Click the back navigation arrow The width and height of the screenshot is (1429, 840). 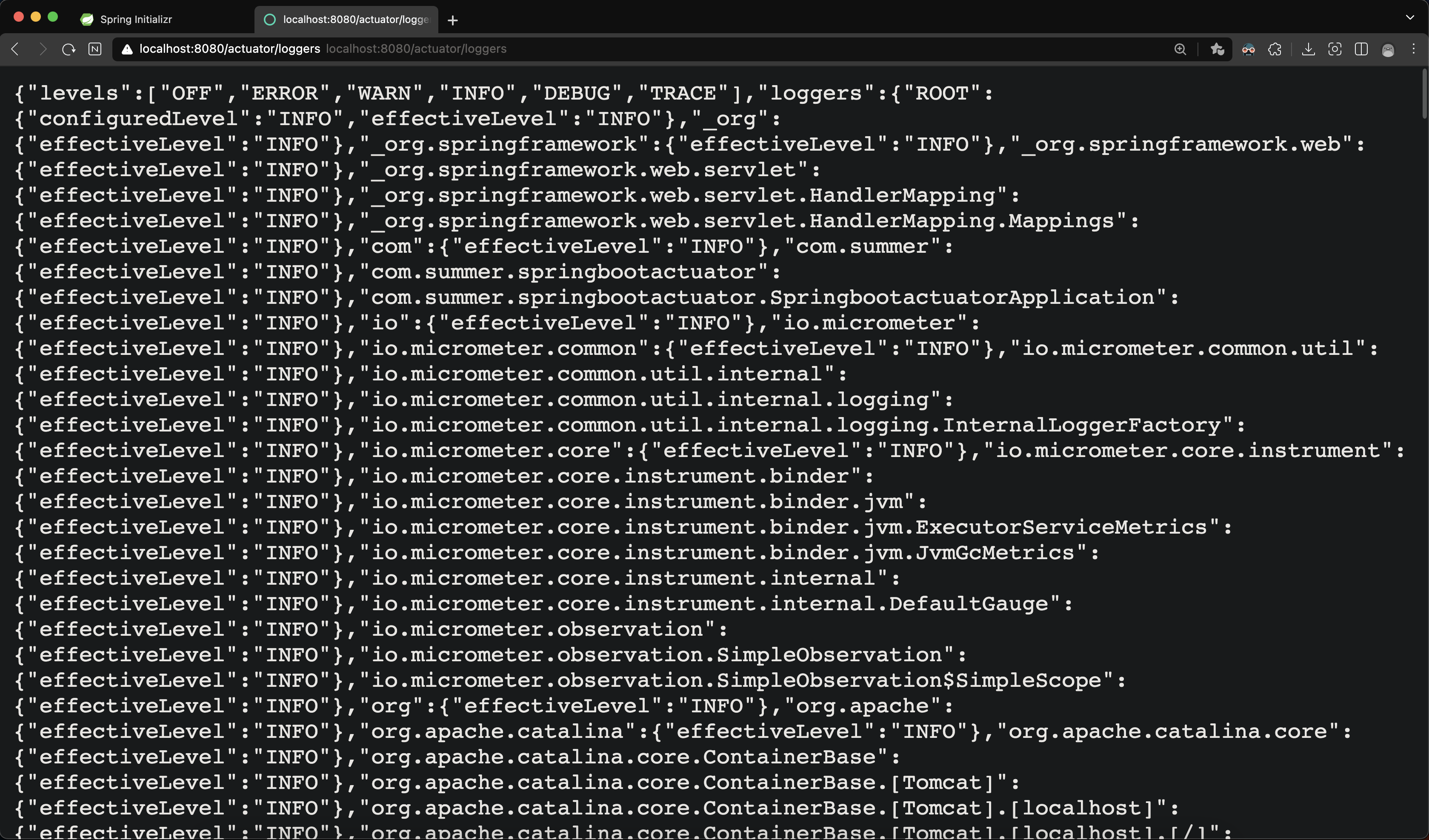coord(15,49)
